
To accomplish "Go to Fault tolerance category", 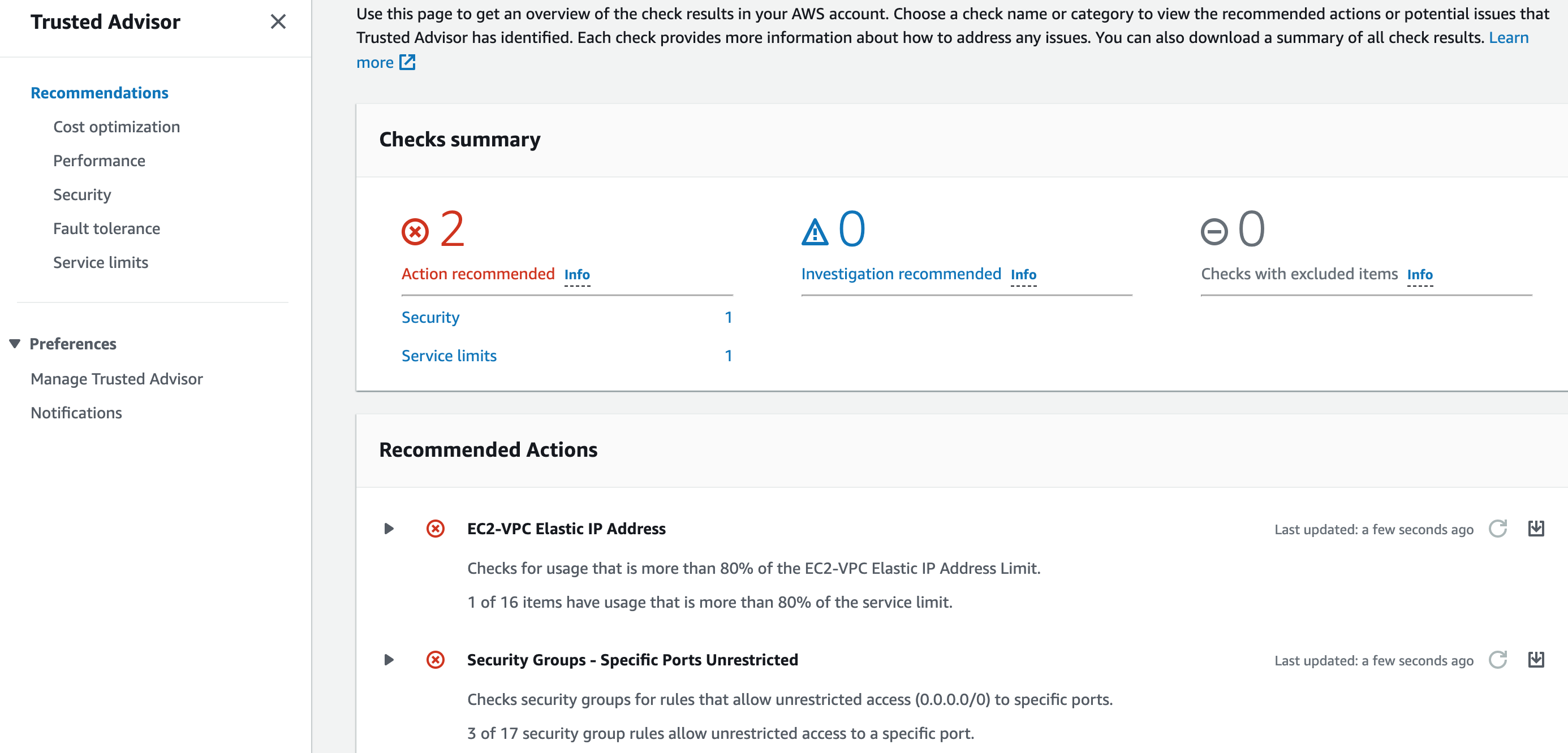I will (x=106, y=228).
